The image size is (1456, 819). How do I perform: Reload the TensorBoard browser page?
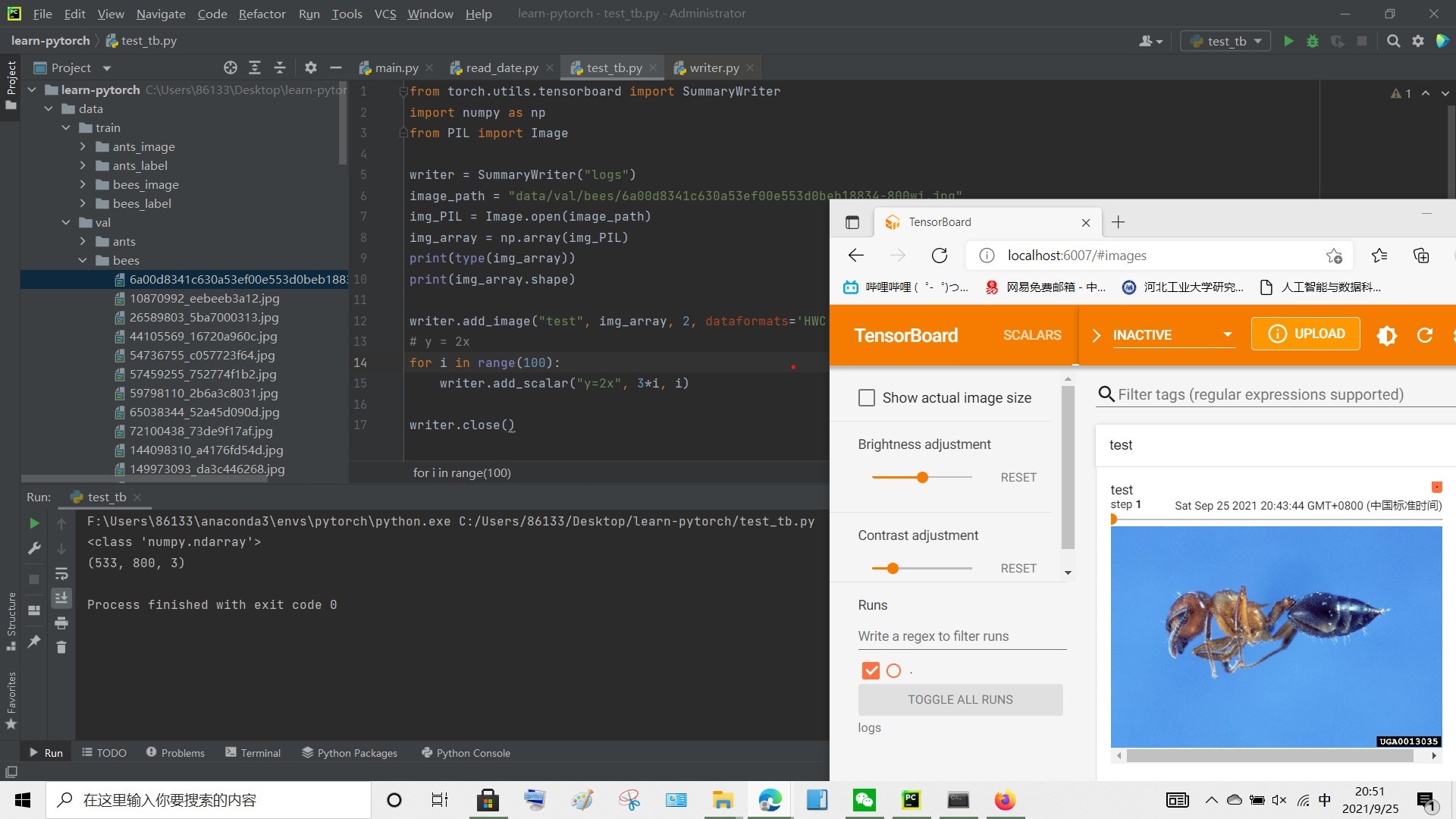(940, 256)
